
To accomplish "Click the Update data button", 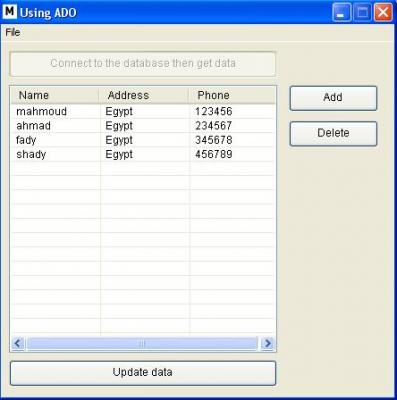I will click(143, 373).
